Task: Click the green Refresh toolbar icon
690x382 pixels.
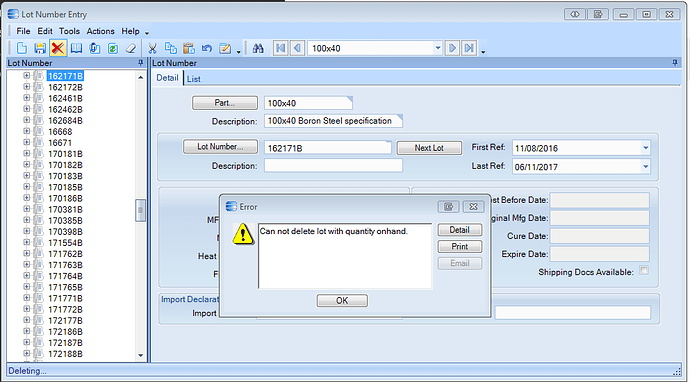Action: point(113,48)
